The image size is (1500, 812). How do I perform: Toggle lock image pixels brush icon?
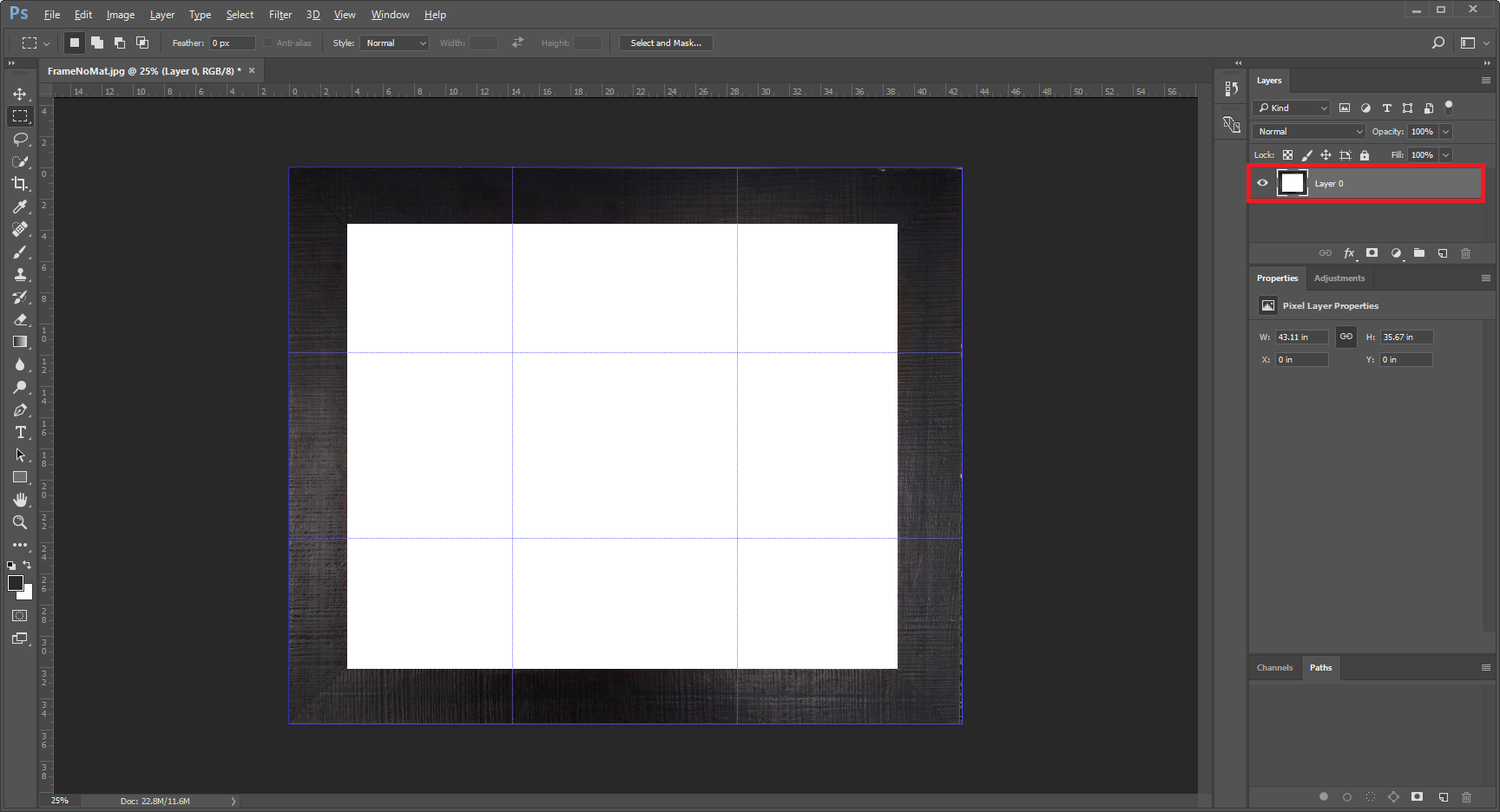[1307, 155]
